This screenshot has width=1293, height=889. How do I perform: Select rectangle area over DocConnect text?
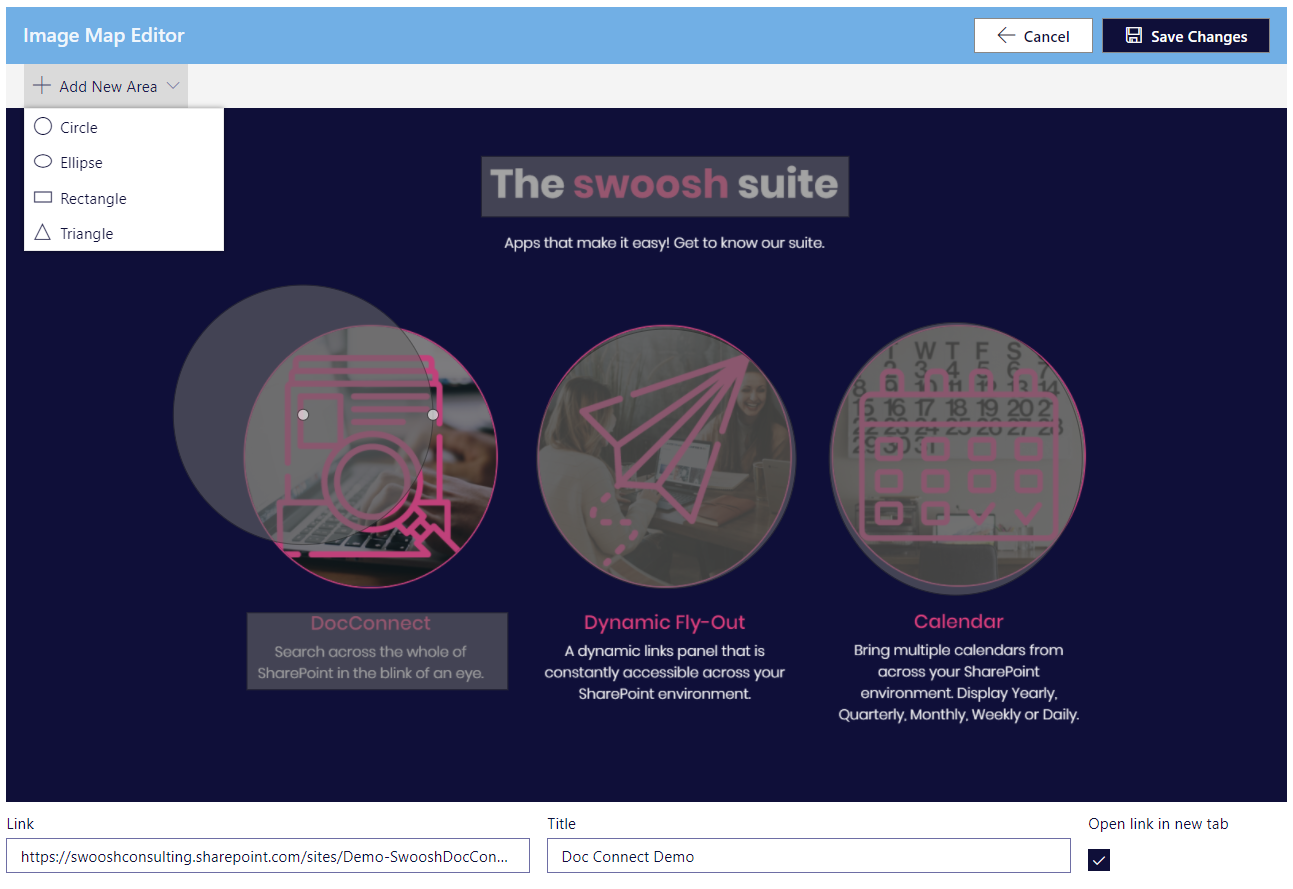(377, 651)
